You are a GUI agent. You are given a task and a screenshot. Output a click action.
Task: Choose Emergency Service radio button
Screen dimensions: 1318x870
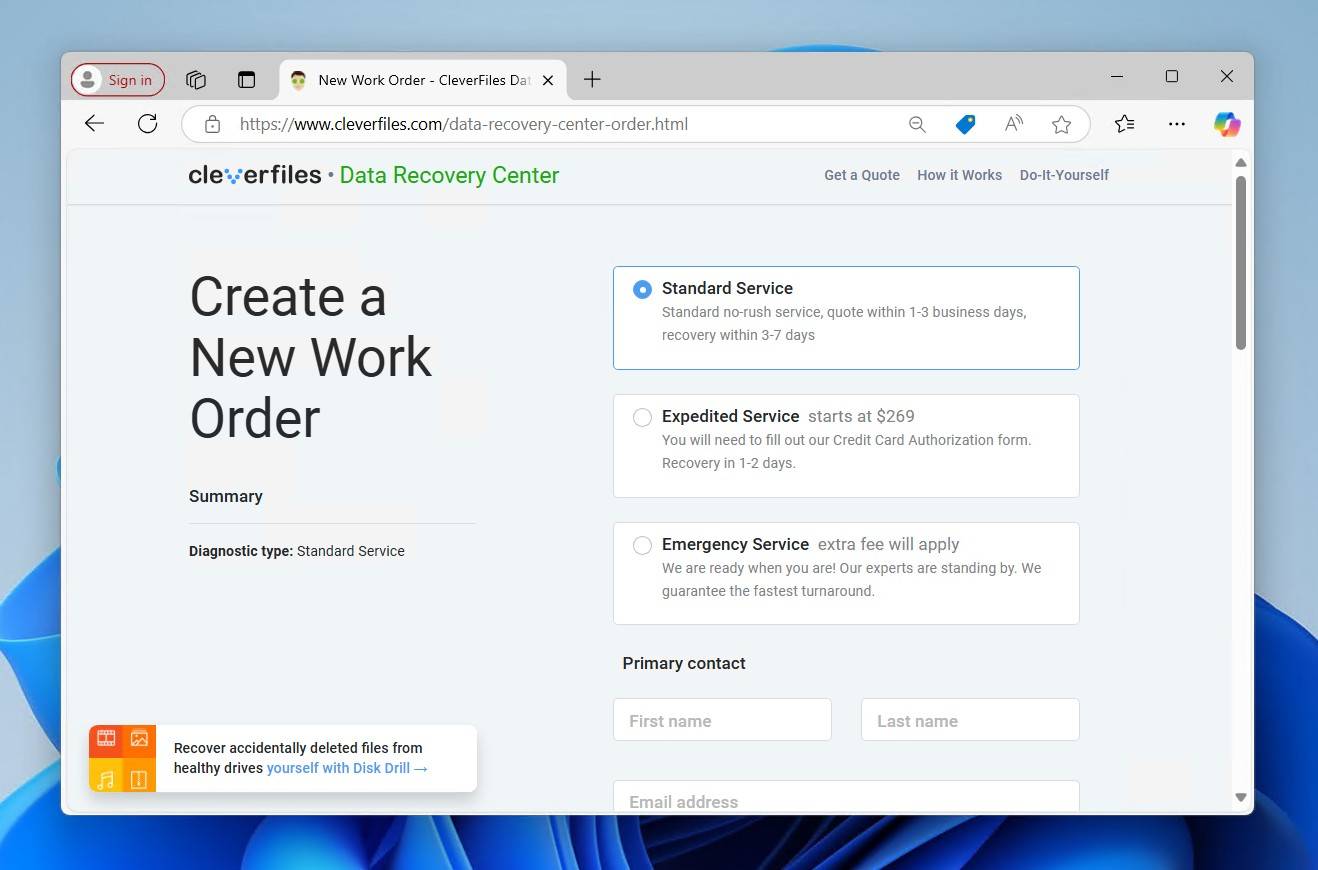pyautogui.click(x=643, y=545)
